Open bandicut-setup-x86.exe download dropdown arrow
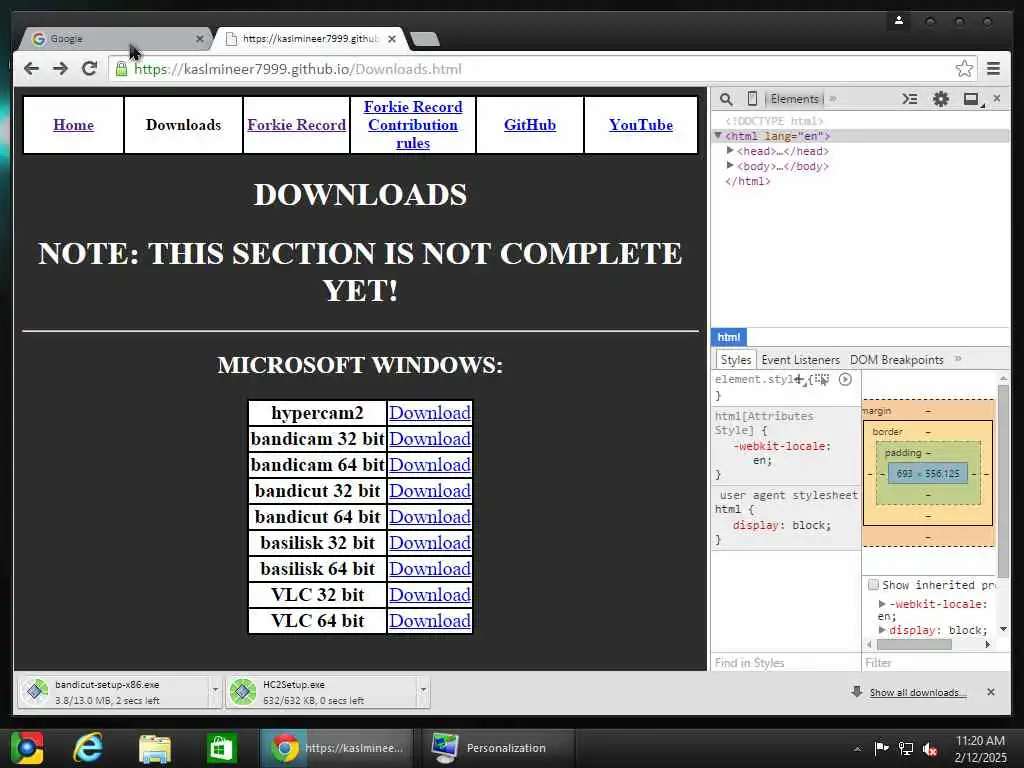 (x=215, y=690)
